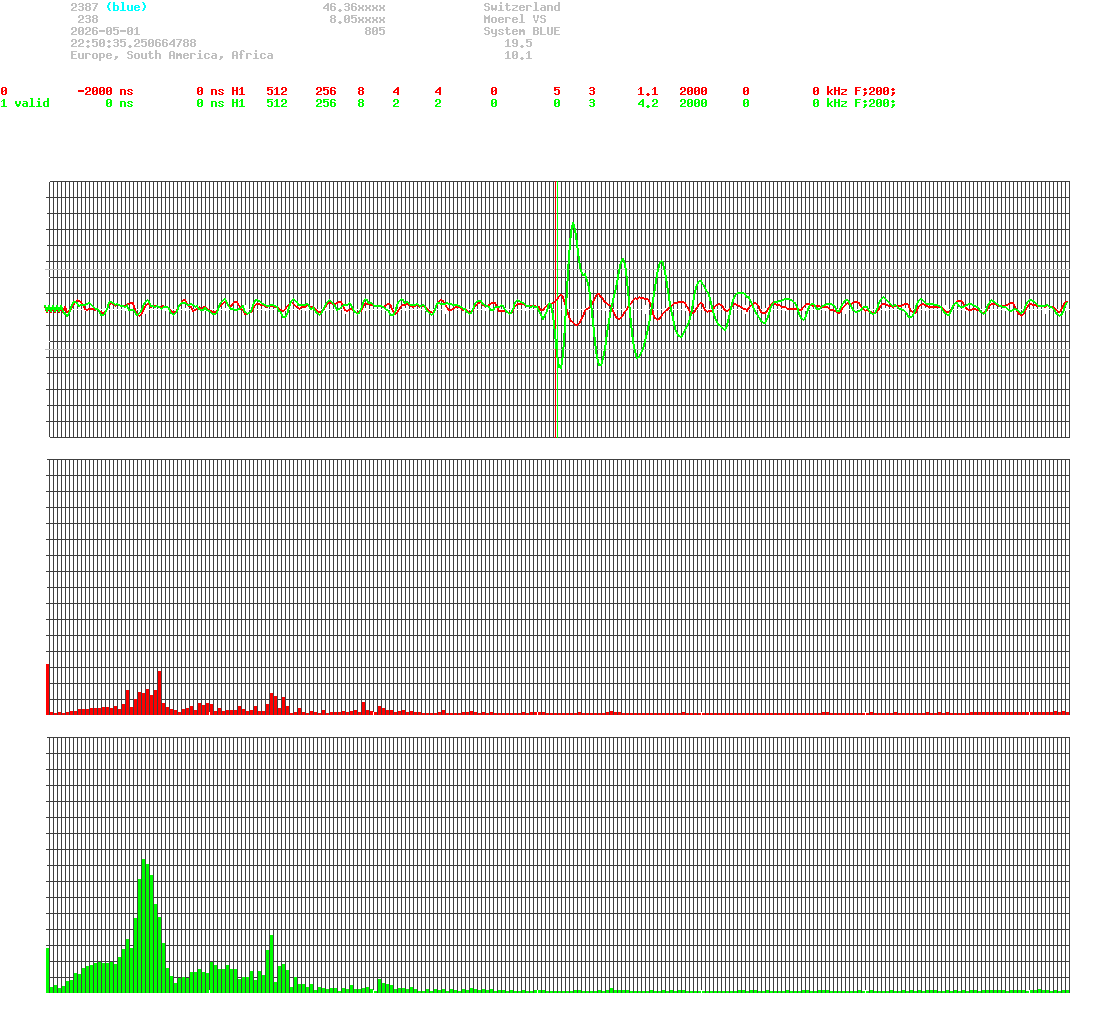The height and width of the screenshot is (1015, 1095).
Task: Click the cyan '(blue)' label
Action: coord(126,7)
